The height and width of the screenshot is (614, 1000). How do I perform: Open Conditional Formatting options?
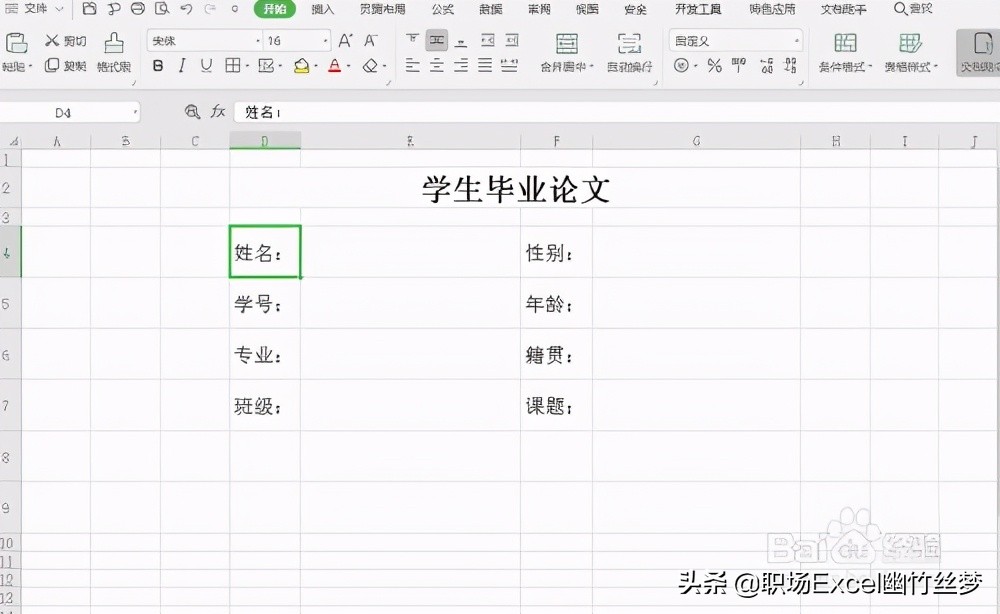pyautogui.click(x=845, y=50)
